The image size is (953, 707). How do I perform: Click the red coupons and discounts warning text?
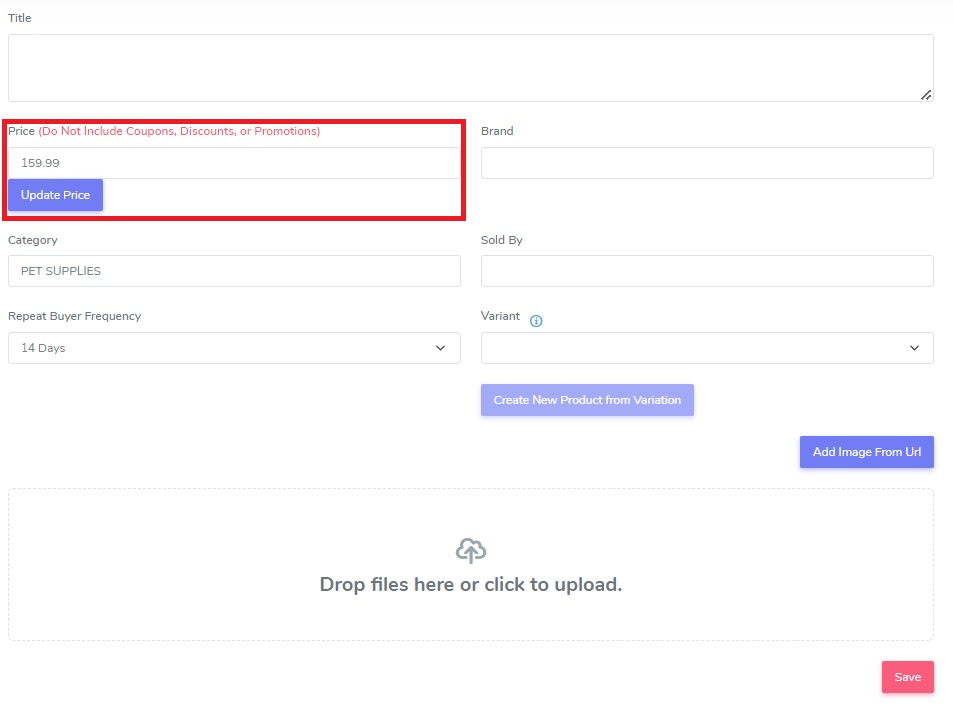click(x=179, y=131)
